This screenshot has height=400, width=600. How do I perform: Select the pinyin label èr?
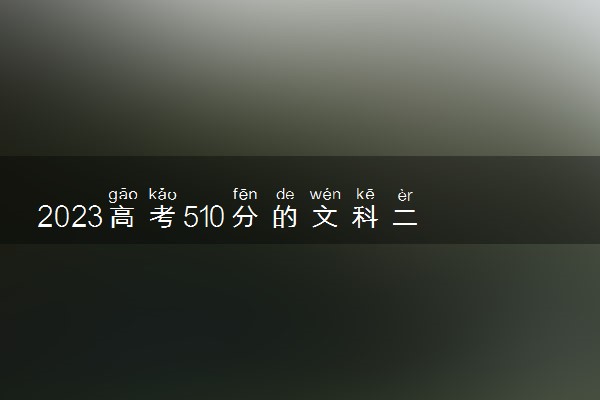pyautogui.click(x=405, y=195)
